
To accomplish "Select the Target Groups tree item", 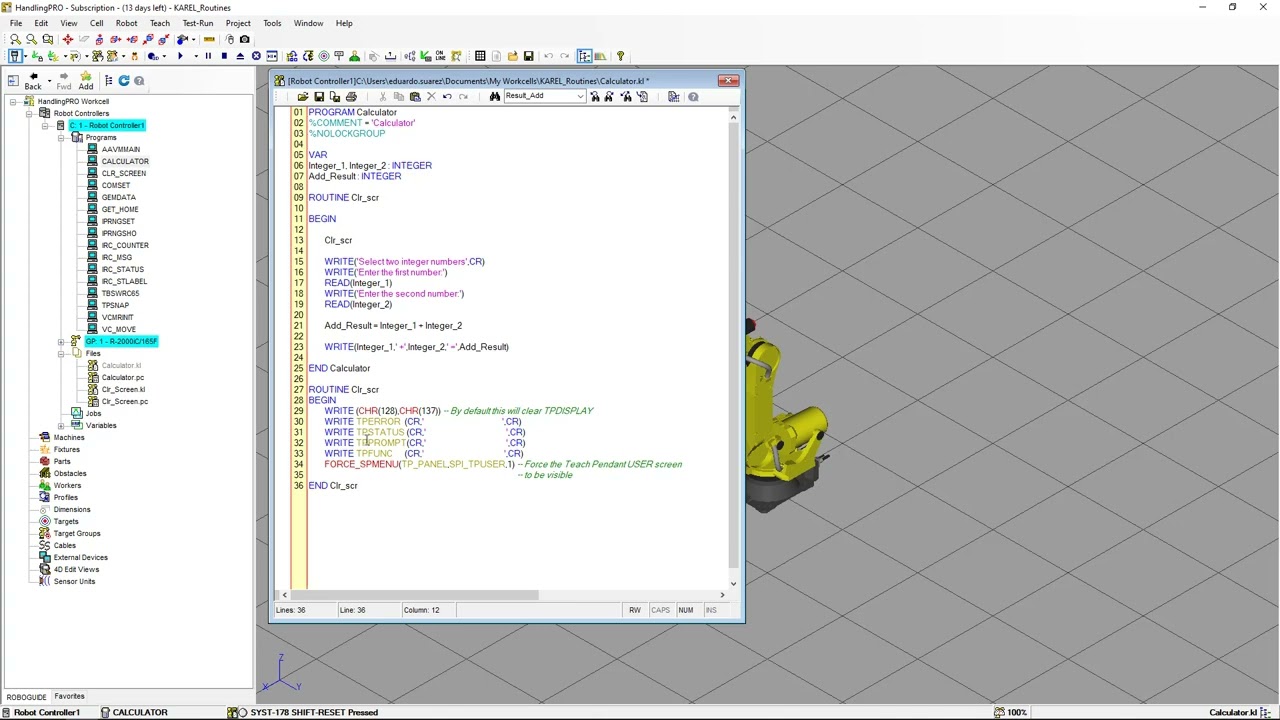I will (77, 533).
